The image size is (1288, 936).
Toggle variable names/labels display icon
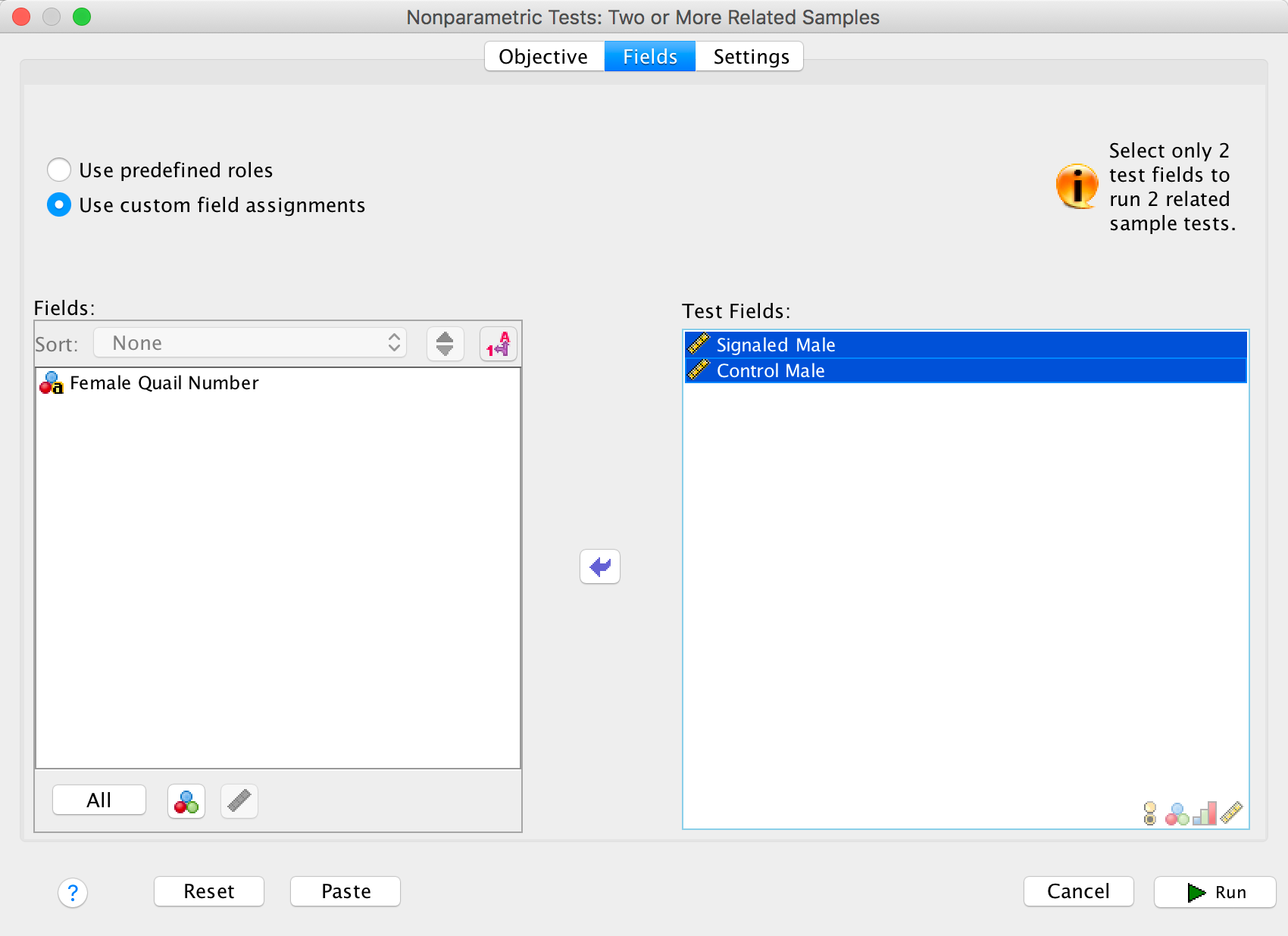[498, 345]
